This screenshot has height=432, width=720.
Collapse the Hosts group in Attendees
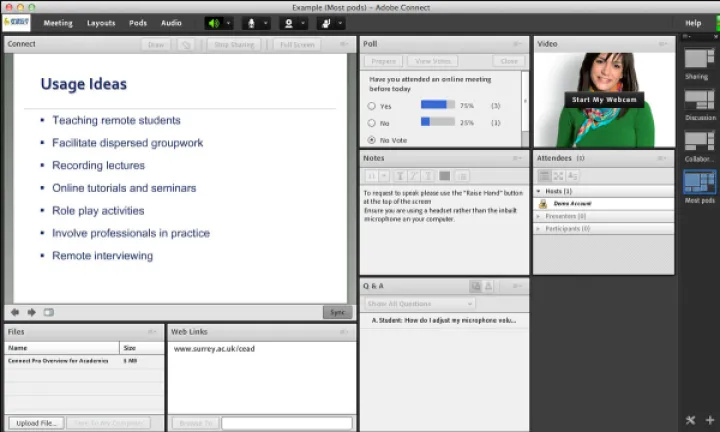(x=540, y=190)
